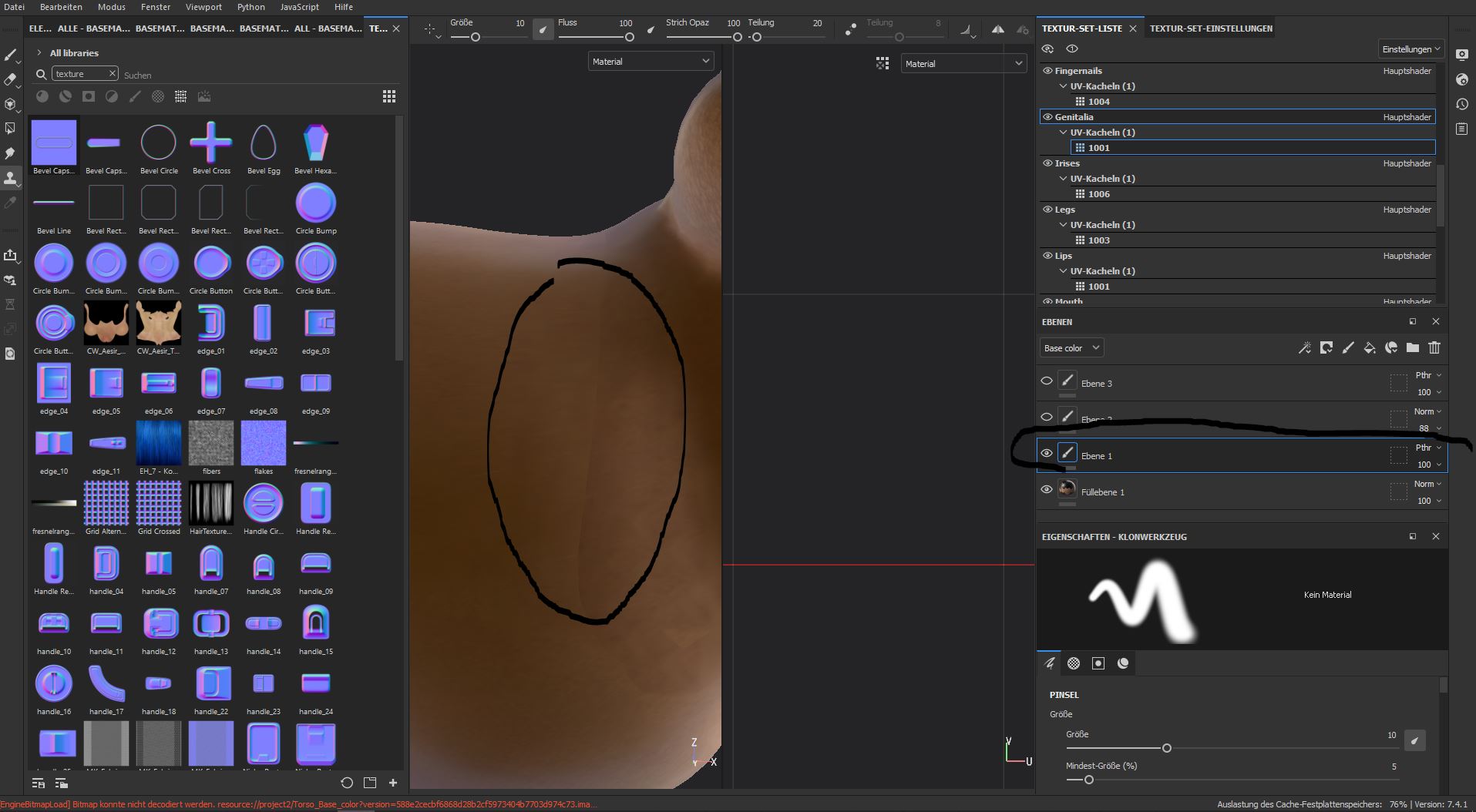
Task: Select the Füllebene 1 layer
Action: [1242, 492]
